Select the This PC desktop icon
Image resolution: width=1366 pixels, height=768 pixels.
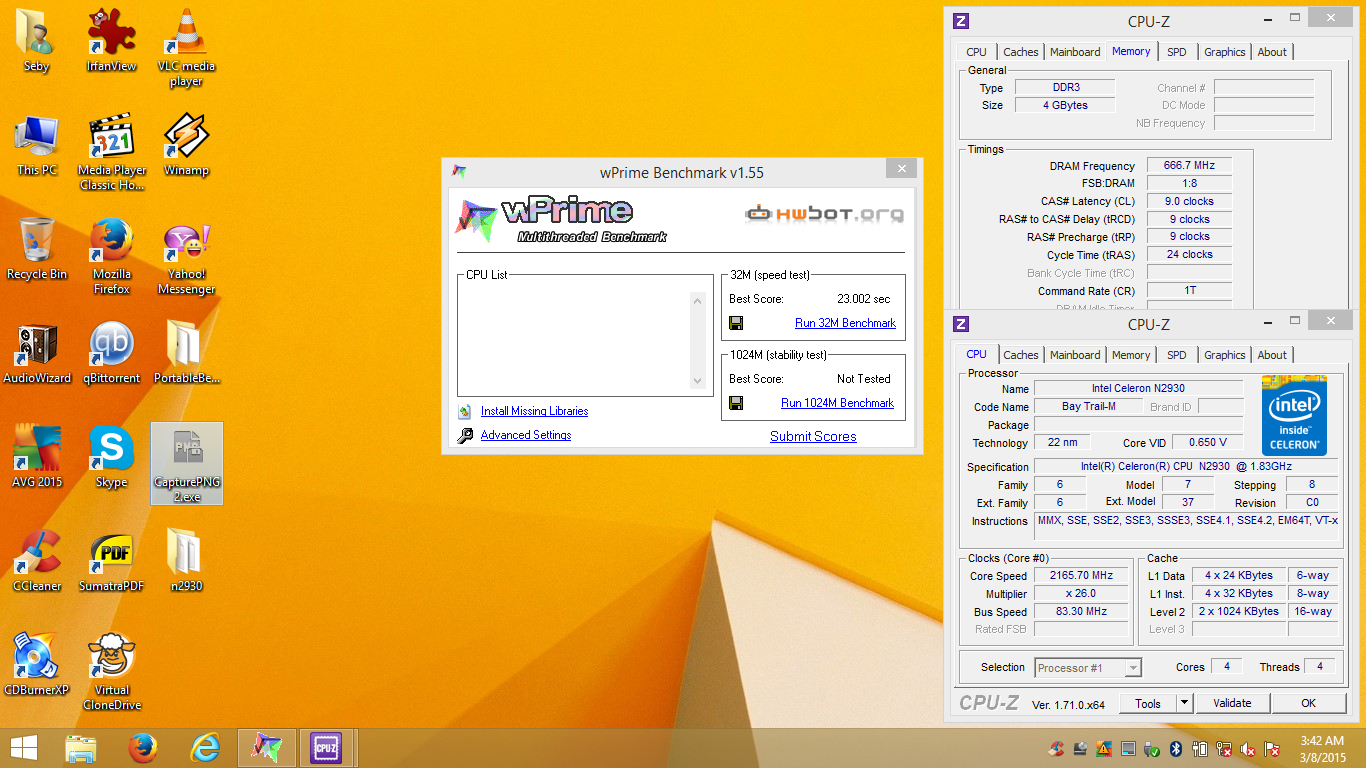click(x=37, y=146)
